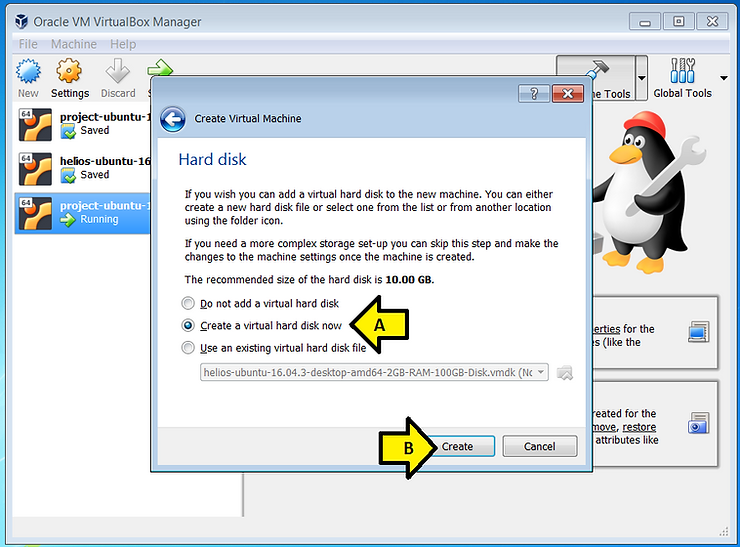Click the folder icon to browse disk file
The width and height of the screenshot is (740, 547).
(x=564, y=373)
